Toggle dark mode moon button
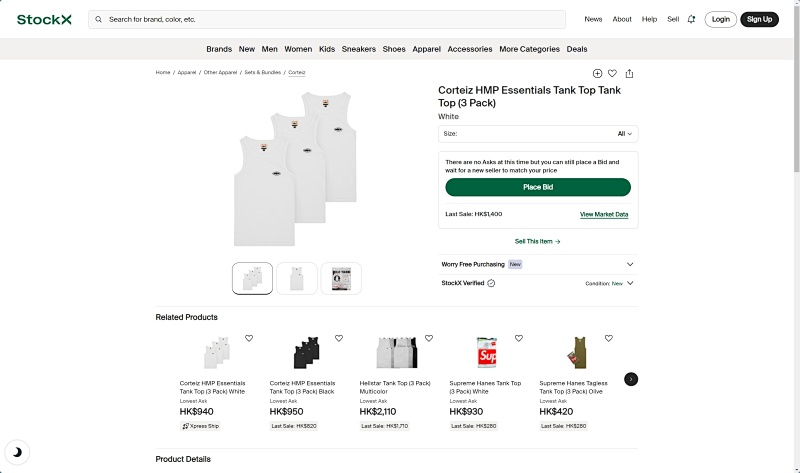The image size is (800, 473). click(x=17, y=452)
